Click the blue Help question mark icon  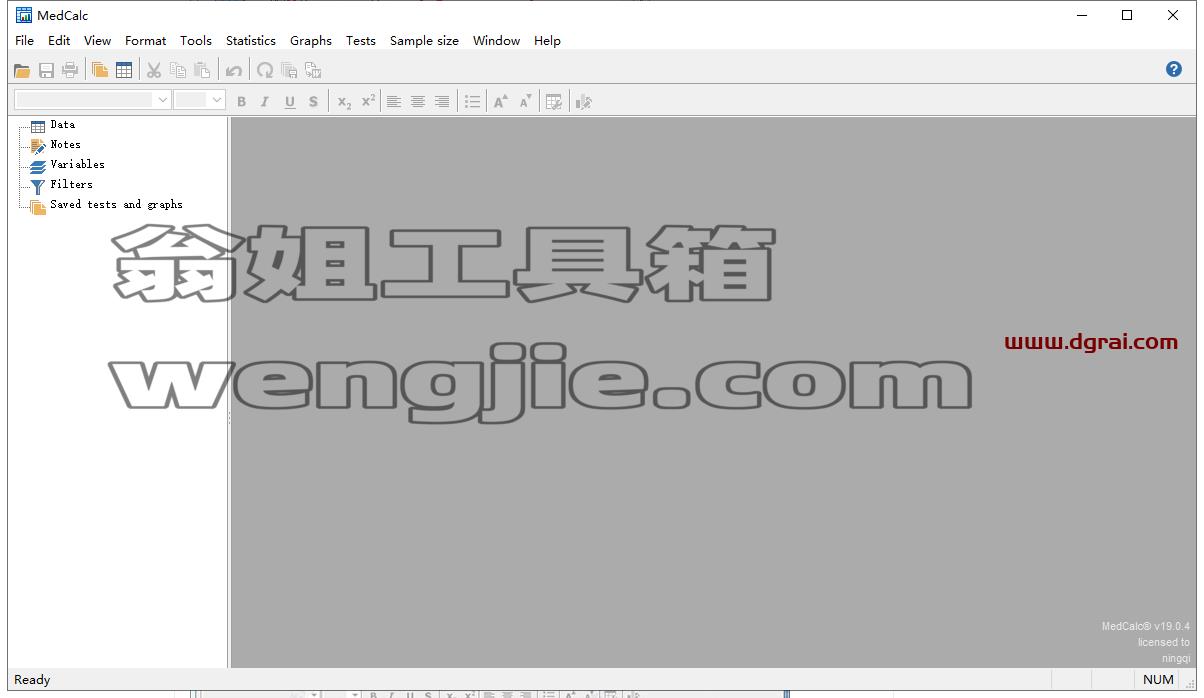point(1174,69)
